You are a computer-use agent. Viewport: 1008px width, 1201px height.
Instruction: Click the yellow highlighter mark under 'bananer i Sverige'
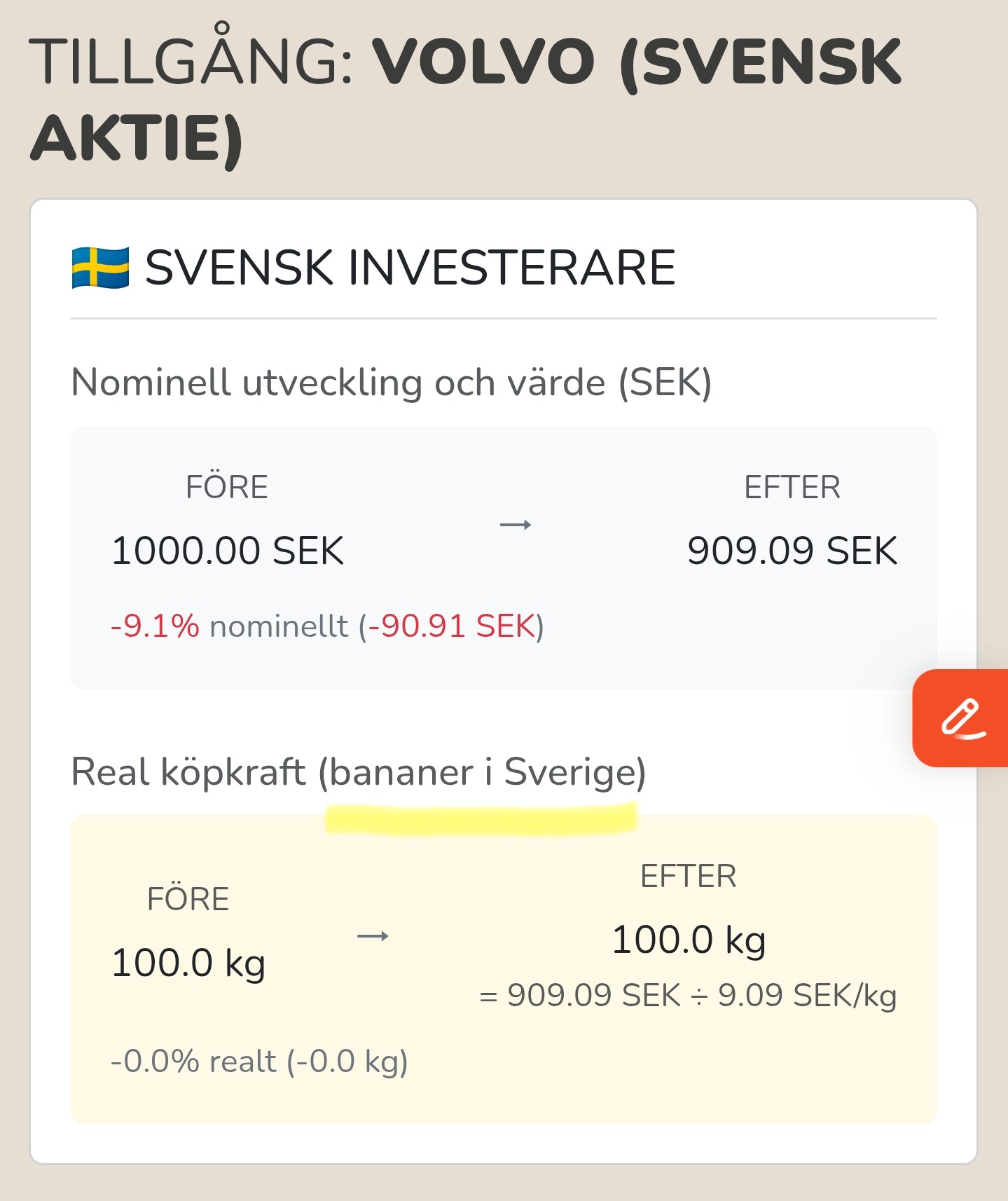pyautogui.click(x=481, y=820)
